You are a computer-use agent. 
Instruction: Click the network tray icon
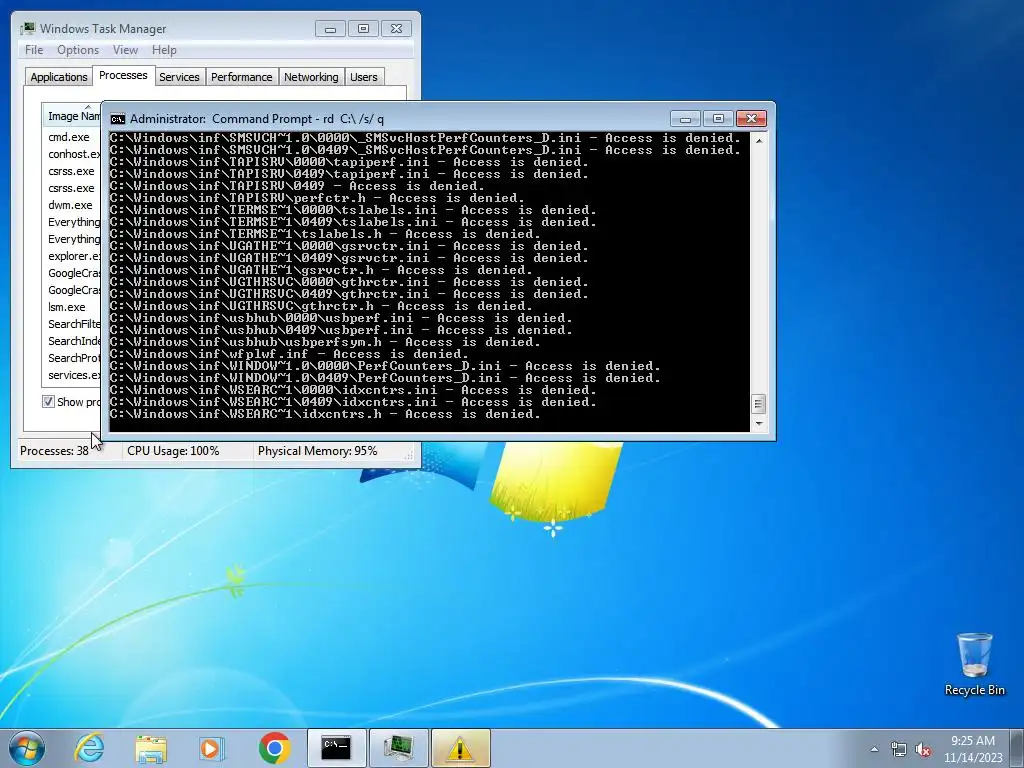(x=899, y=749)
